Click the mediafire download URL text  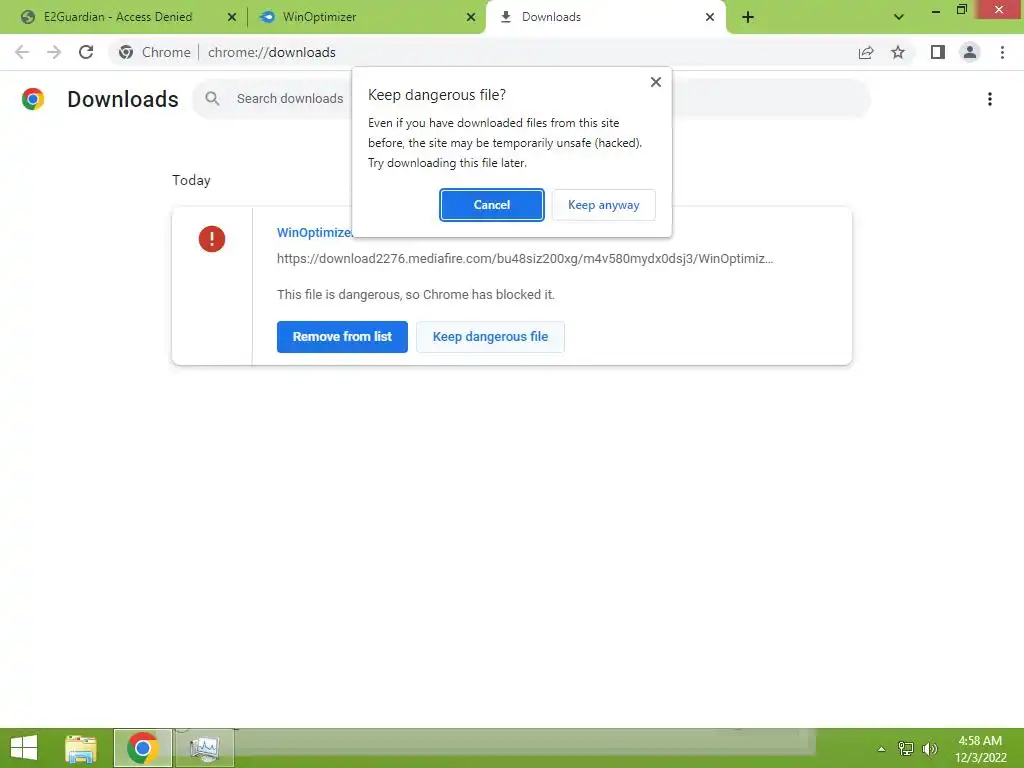point(525,259)
